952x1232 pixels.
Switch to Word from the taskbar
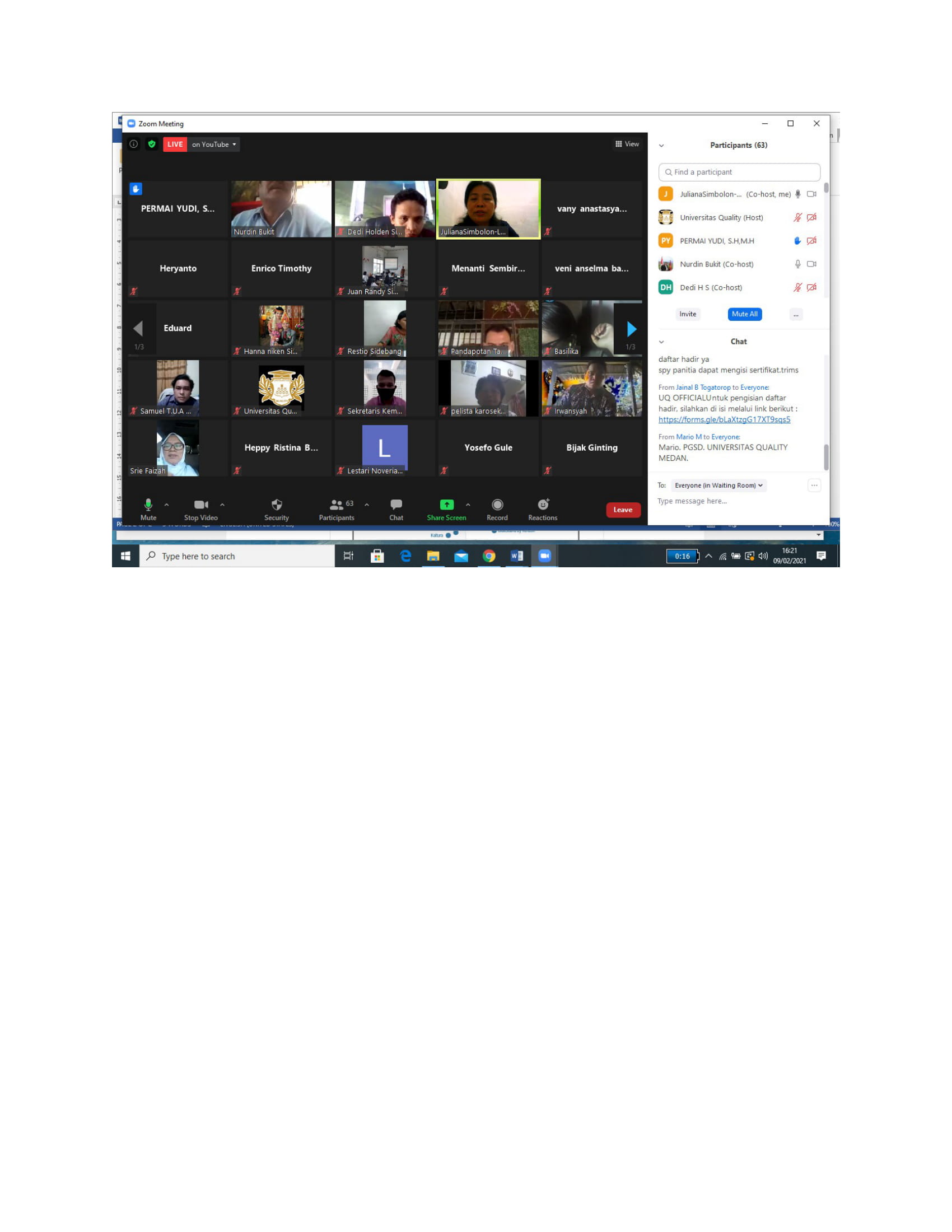(x=517, y=556)
